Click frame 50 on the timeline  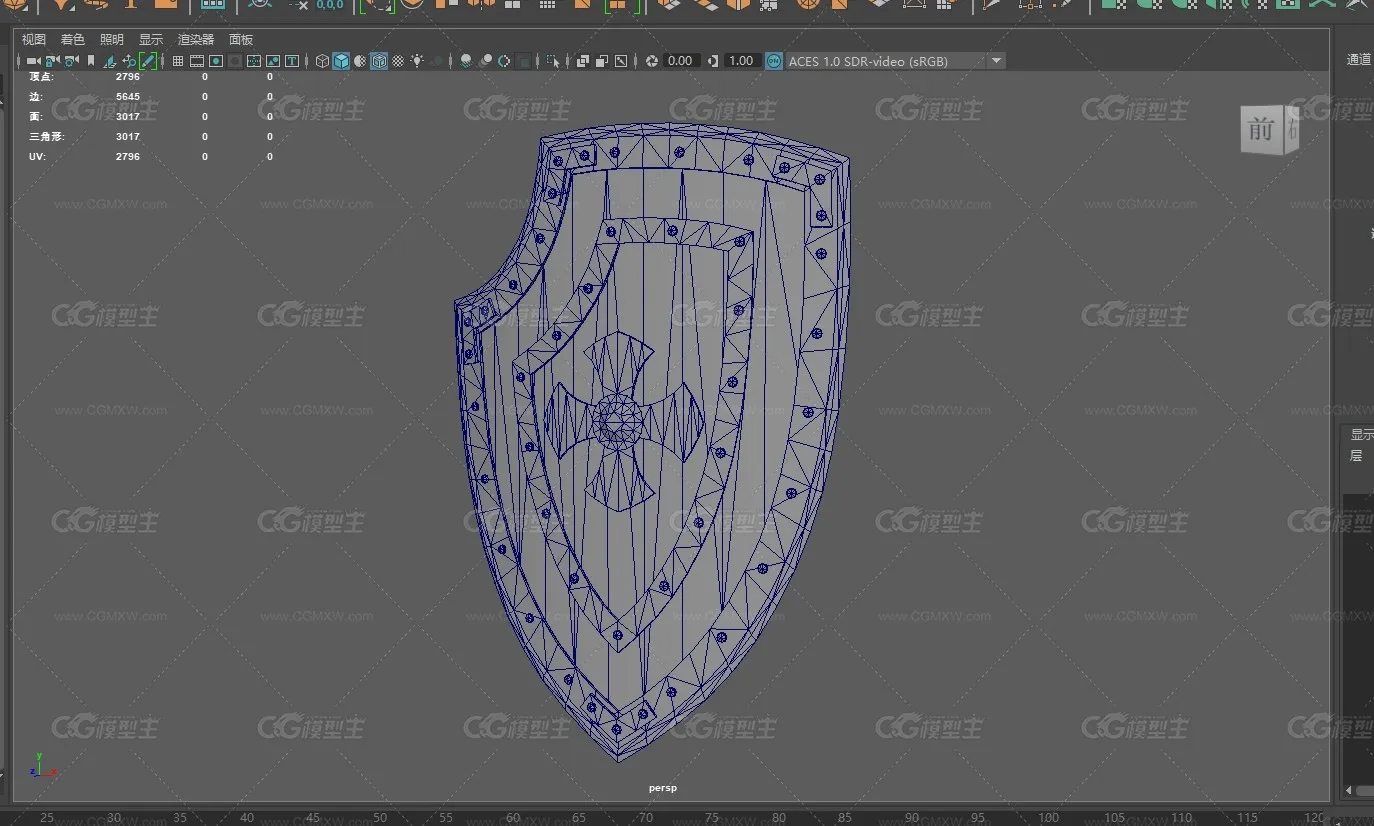pos(379,818)
